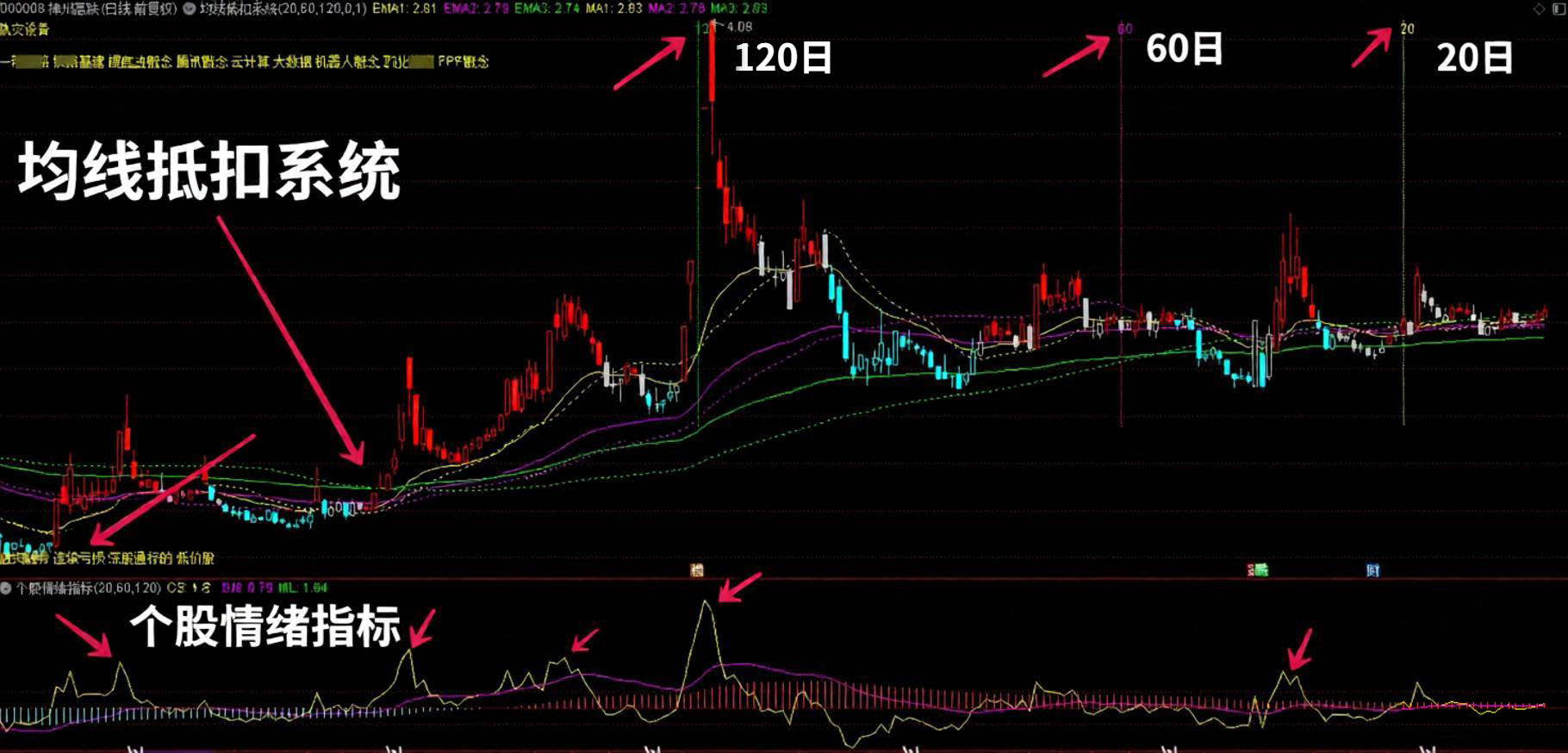Click the green MA3 value in header
Viewport: 1568px width, 753px height.
click(x=739, y=9)
